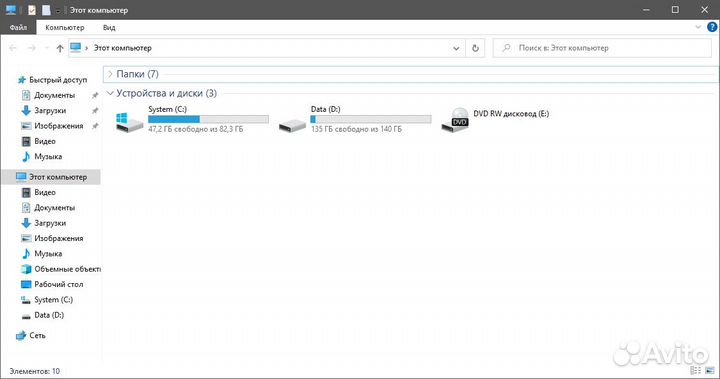This screenshot has width=720, height=379.
Task: Click the New folder quick access toolbar icon
Action: (x=46, y=10)
